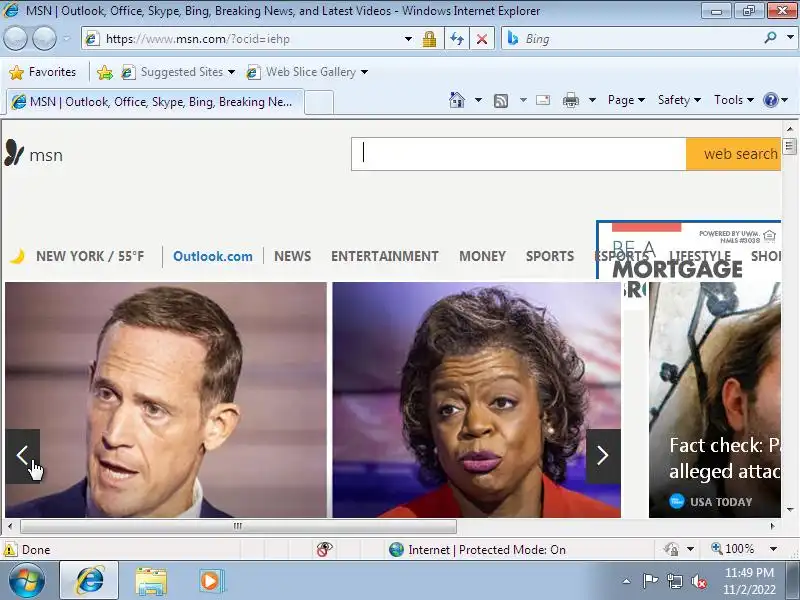The image size is (800, 600).
Task: Click the blue Help icon
Action: coord(770,100)
